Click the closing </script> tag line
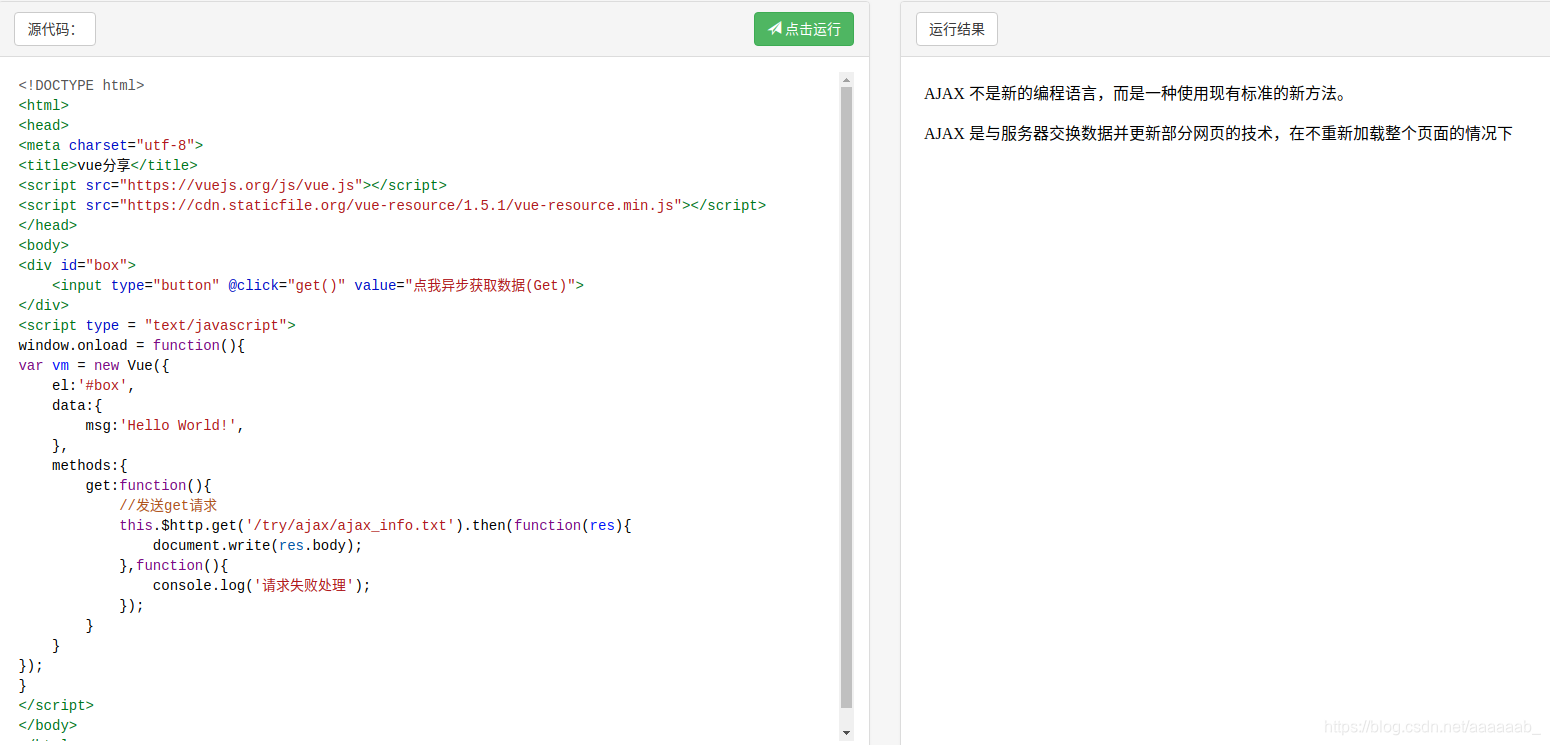 (x=56, y=705)
